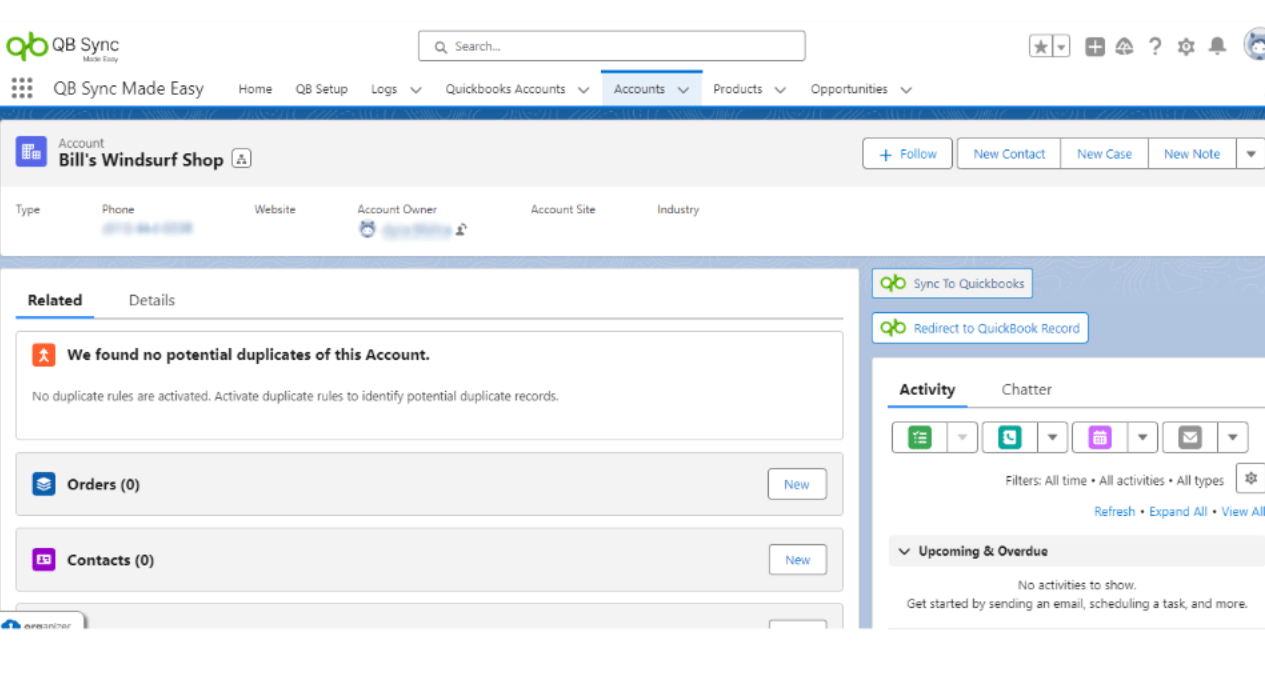Expand the Logs tab dropdown chevron
1265x673 pixels.
(416, 90)
